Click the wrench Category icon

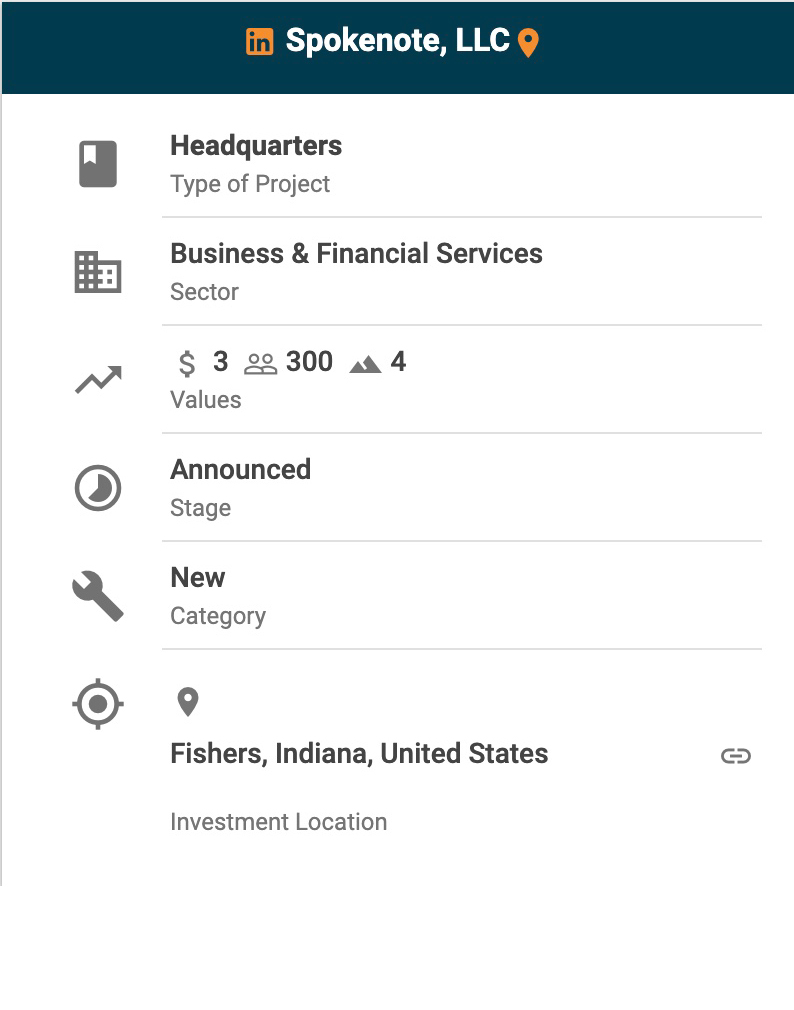[x=98, y=597]
